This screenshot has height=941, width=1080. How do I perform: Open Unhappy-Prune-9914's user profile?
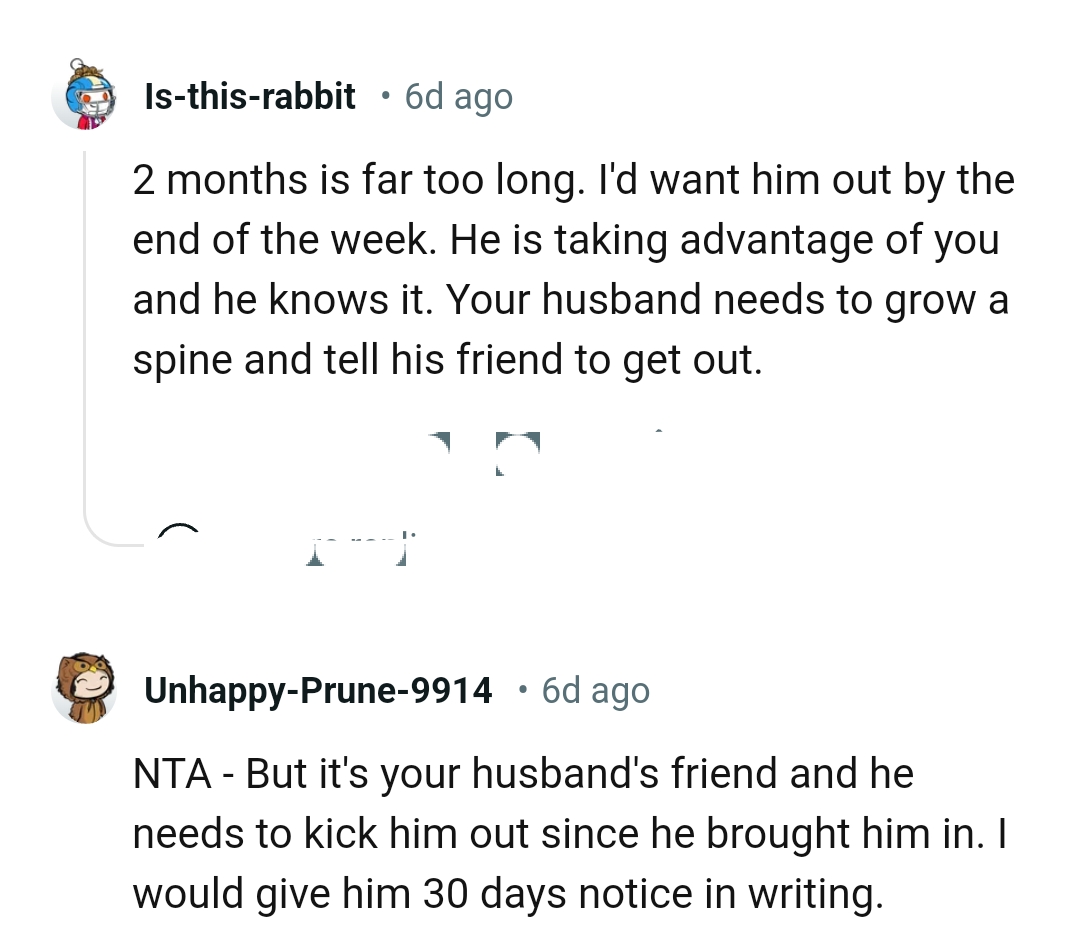[x=318, y=690]
